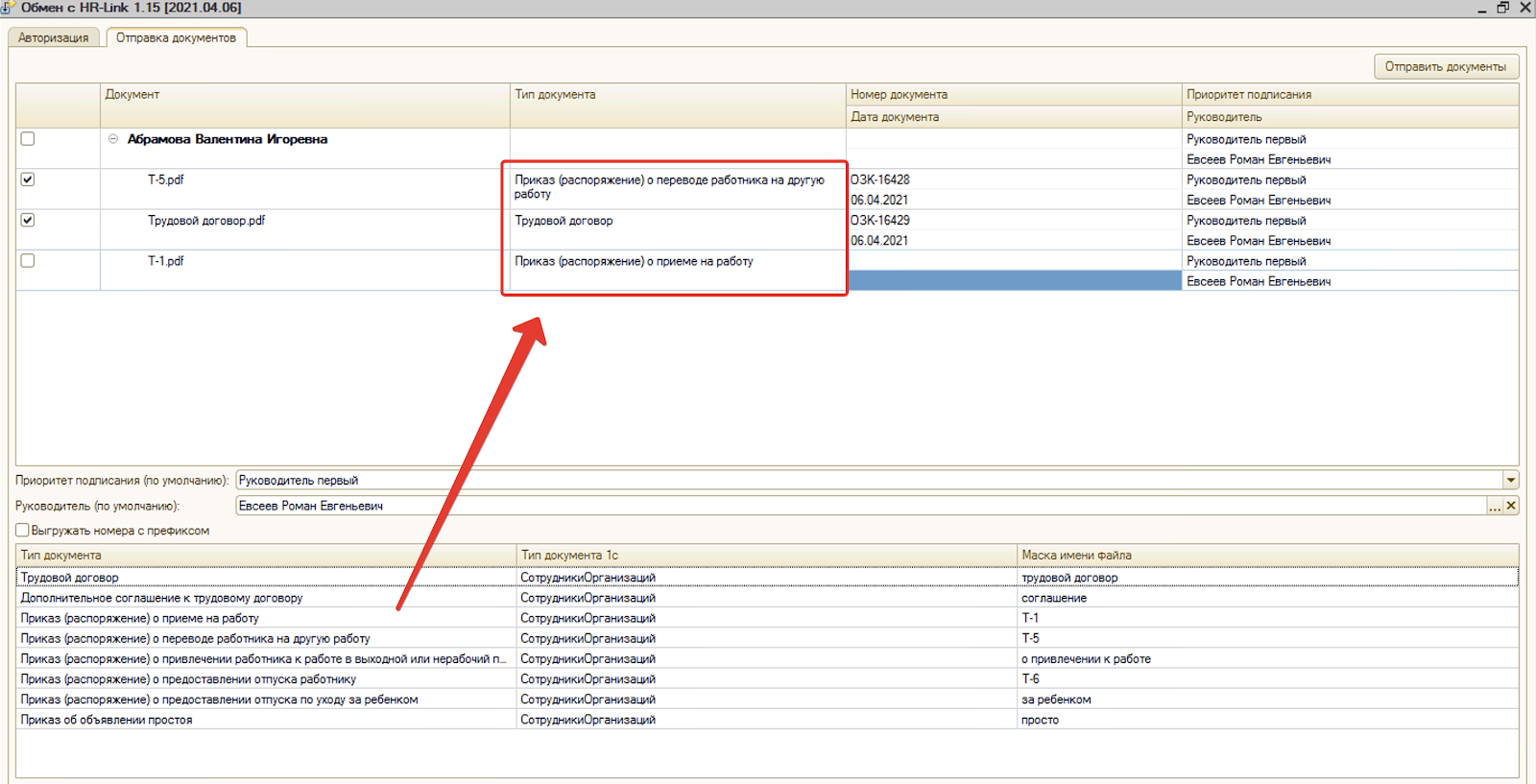This screenshot has height=784, width=1536.
Task: Select the T-1.pdf document name
Action: tap(166, 260)
